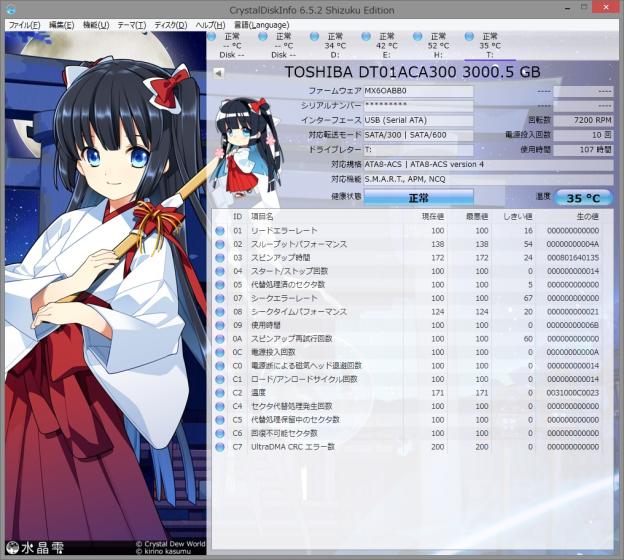Click the firmware field MX6OABB0

[x=419, y=91]
